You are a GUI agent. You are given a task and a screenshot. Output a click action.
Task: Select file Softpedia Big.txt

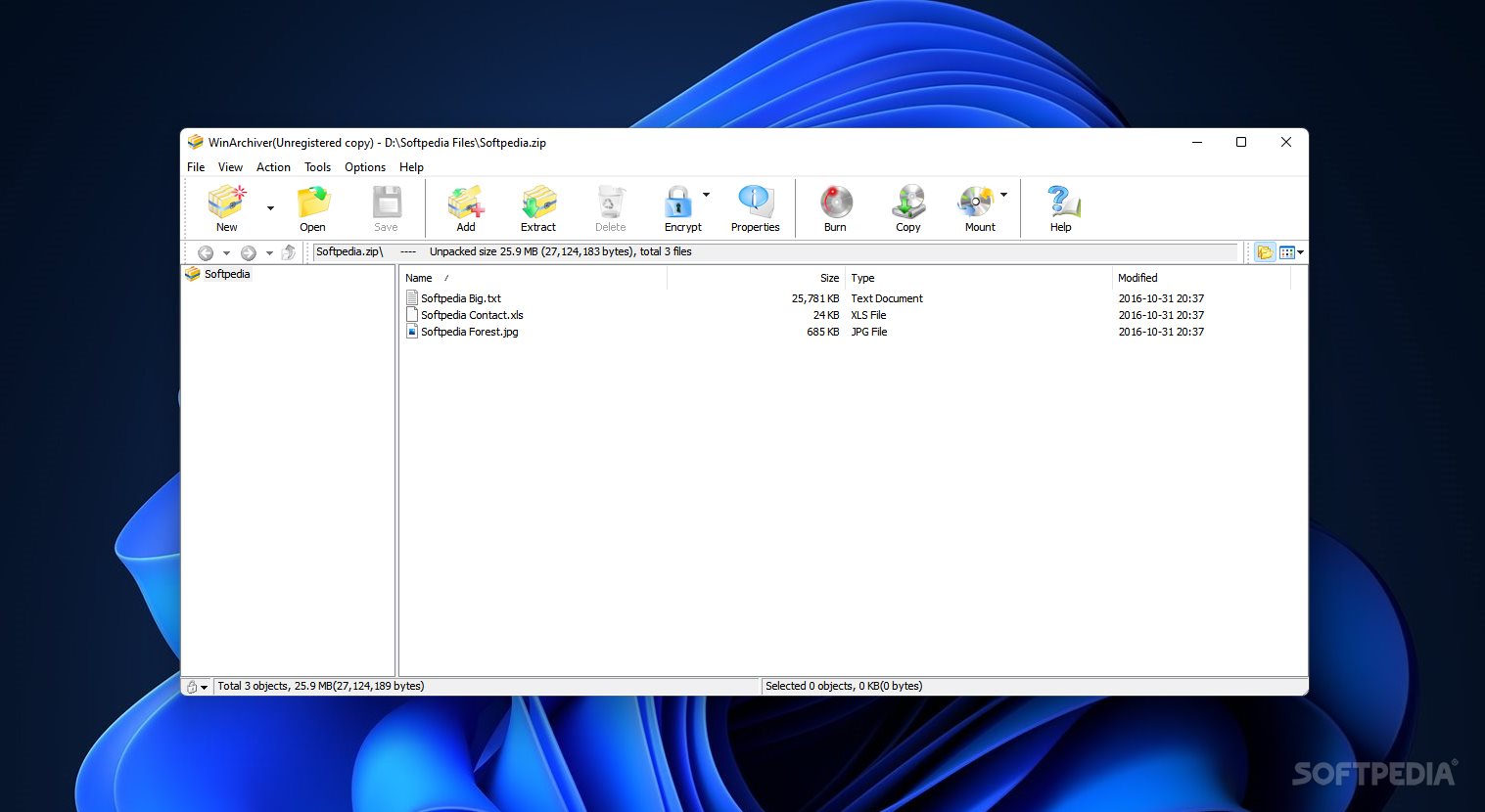click(461, 298)
